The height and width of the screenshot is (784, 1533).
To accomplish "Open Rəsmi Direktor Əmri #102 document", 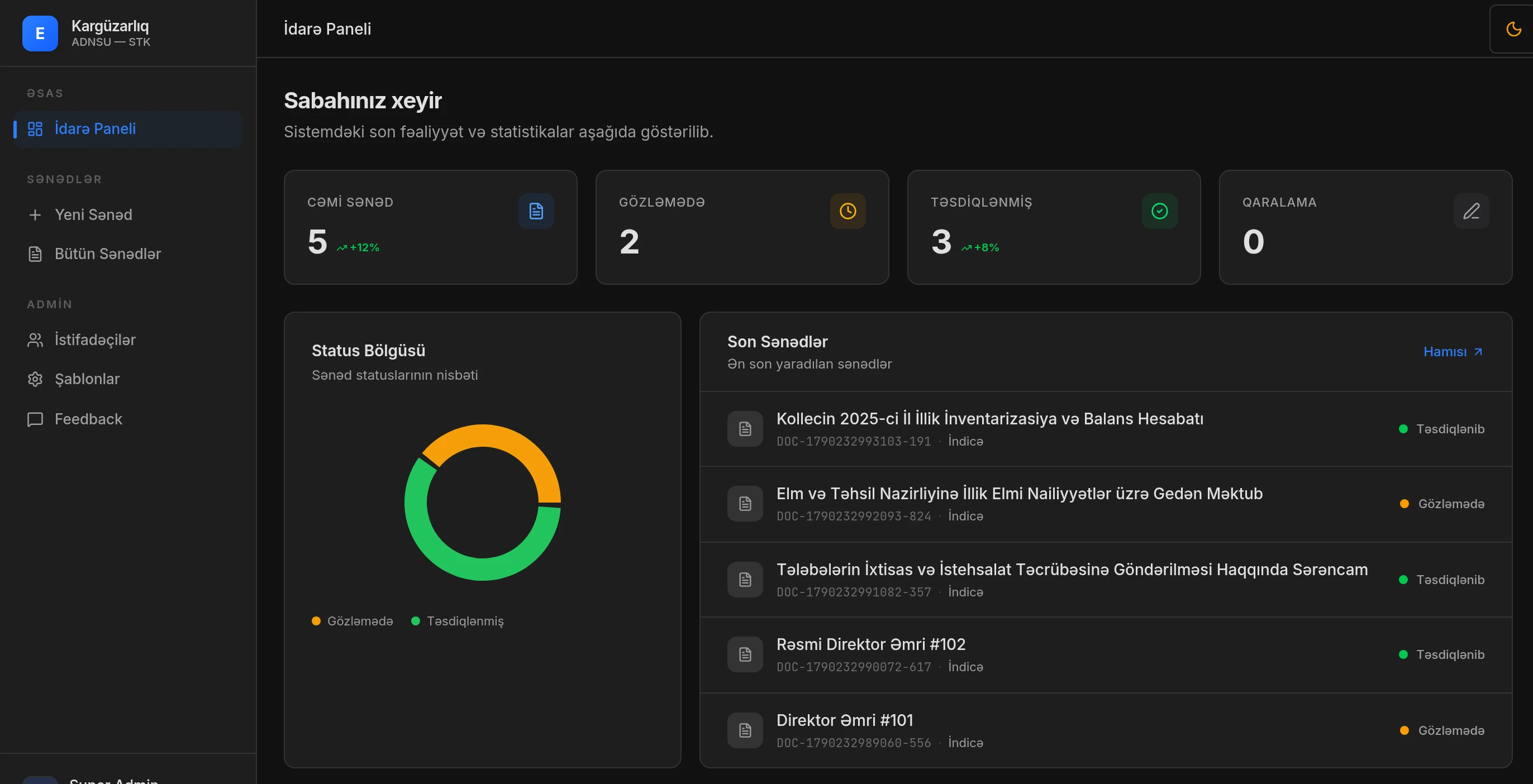I will coord(1106,655).
